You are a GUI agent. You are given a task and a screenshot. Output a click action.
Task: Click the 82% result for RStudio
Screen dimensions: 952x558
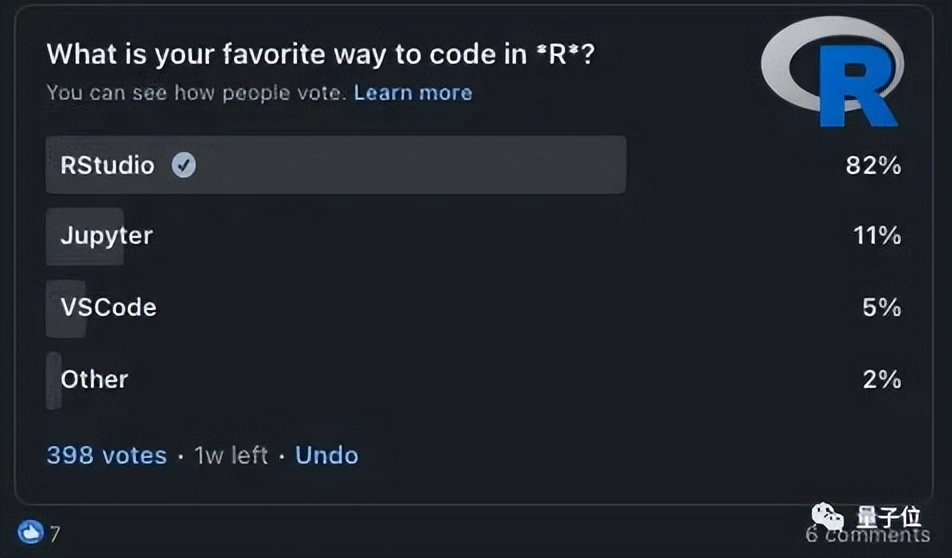point(873,165)
